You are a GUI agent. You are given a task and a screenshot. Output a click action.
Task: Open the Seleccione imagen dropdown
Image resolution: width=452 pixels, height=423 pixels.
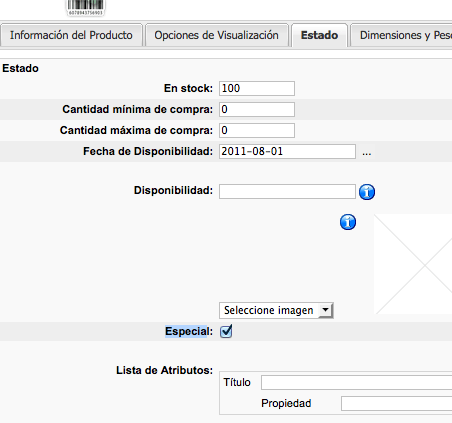(276, 310)
